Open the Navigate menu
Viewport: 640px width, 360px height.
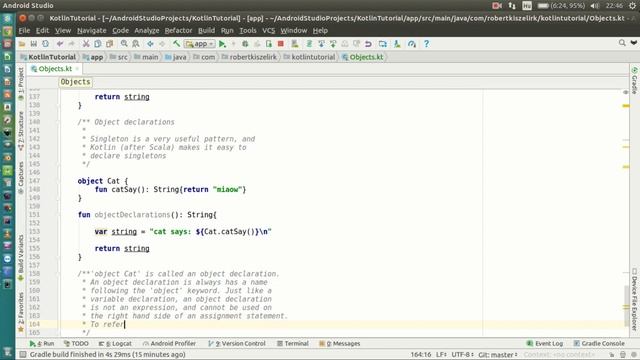click(x=91, y=31)
